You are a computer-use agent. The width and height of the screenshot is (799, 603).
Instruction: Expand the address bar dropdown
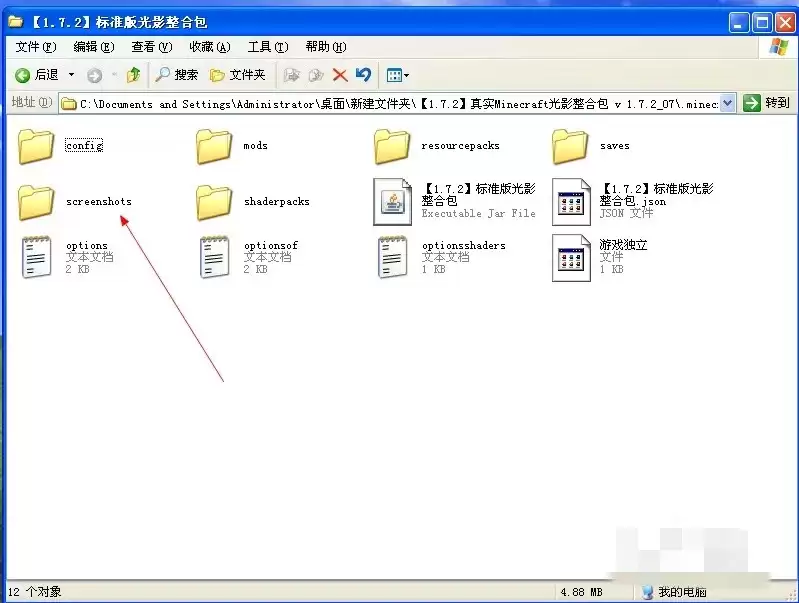(727, 103)
